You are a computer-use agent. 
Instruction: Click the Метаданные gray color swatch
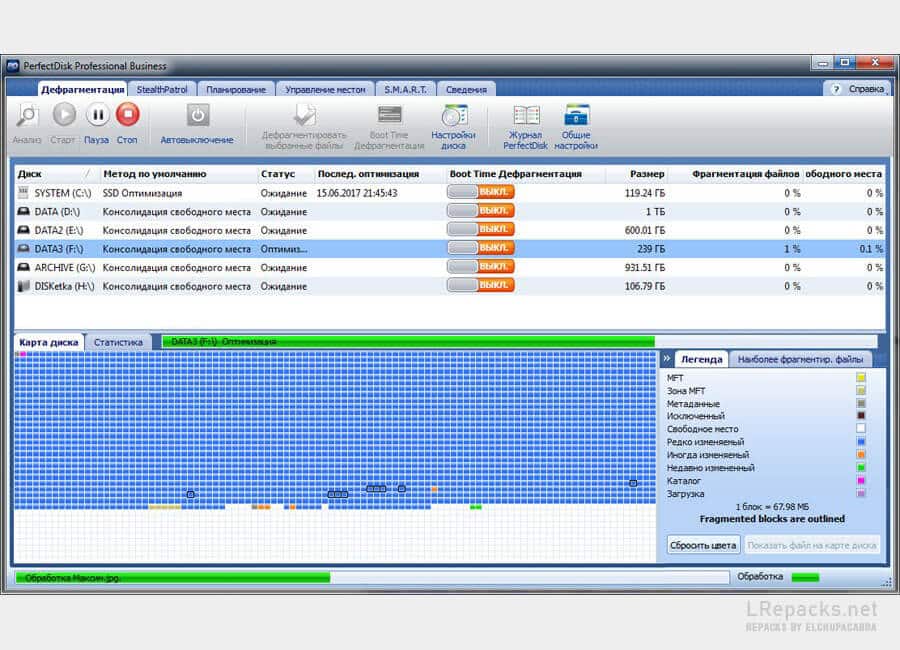coord(860,403)
